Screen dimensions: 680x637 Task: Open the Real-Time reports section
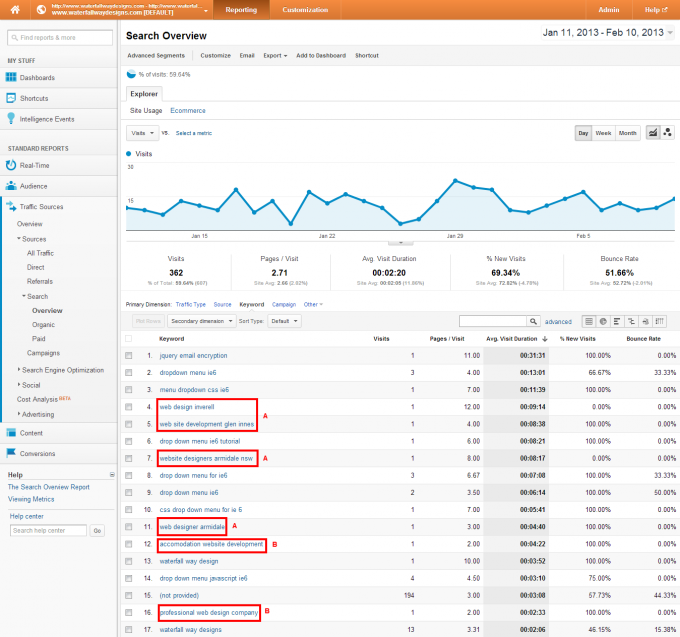tap(34, 165)
